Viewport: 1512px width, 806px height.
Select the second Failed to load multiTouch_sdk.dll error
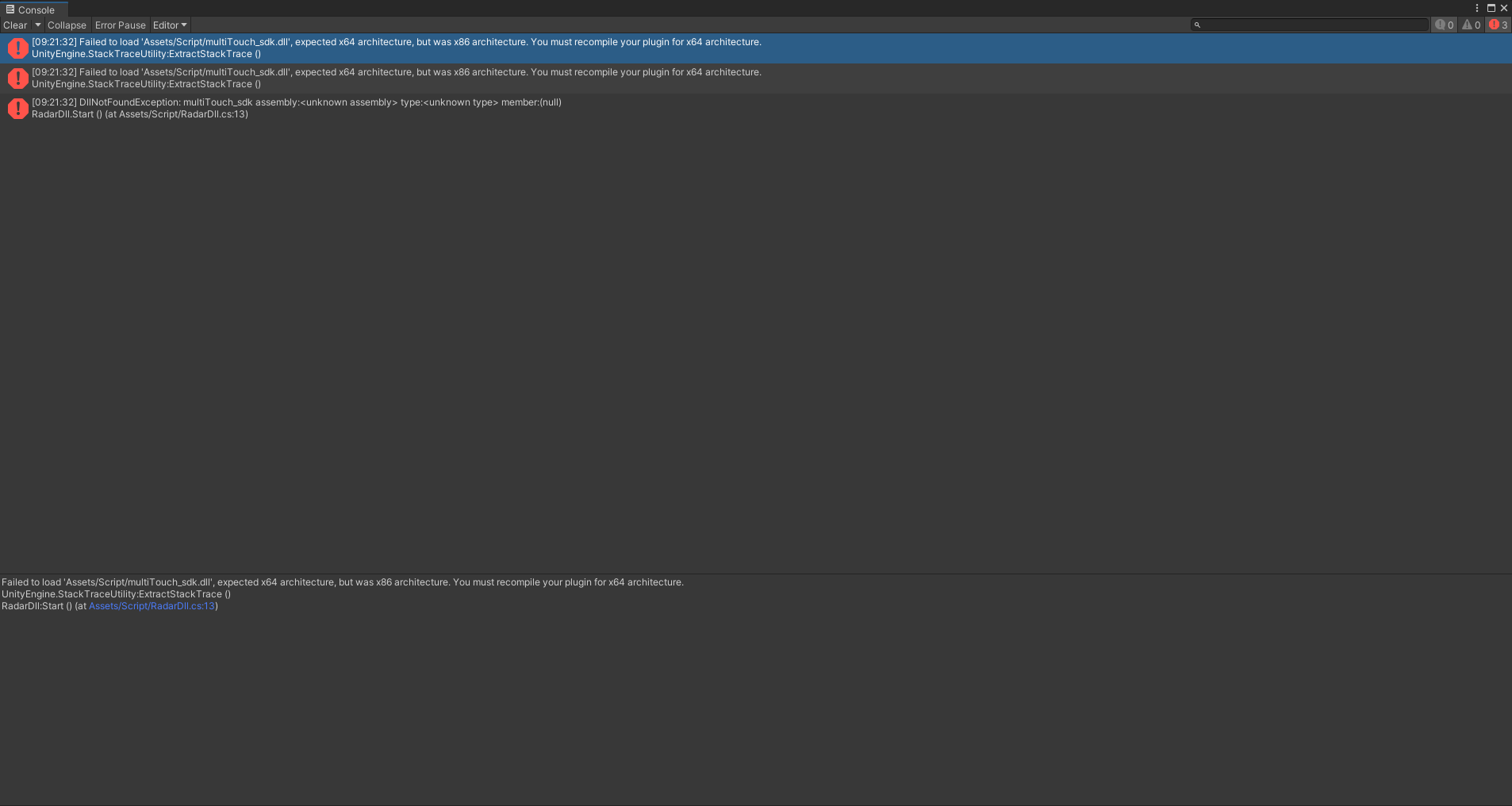(756, 79)
